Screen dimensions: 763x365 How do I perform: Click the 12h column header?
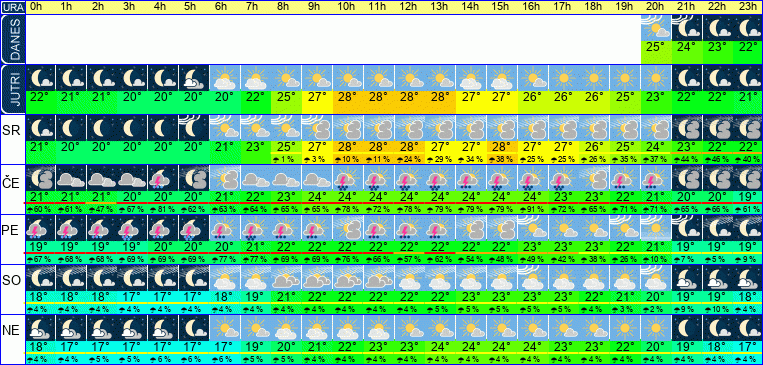(410, 7)
